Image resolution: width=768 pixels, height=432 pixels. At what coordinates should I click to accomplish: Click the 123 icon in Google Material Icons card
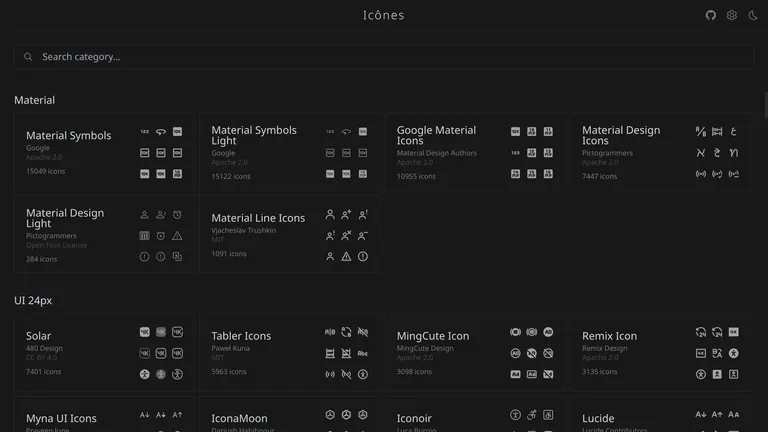tap(515, 153)
